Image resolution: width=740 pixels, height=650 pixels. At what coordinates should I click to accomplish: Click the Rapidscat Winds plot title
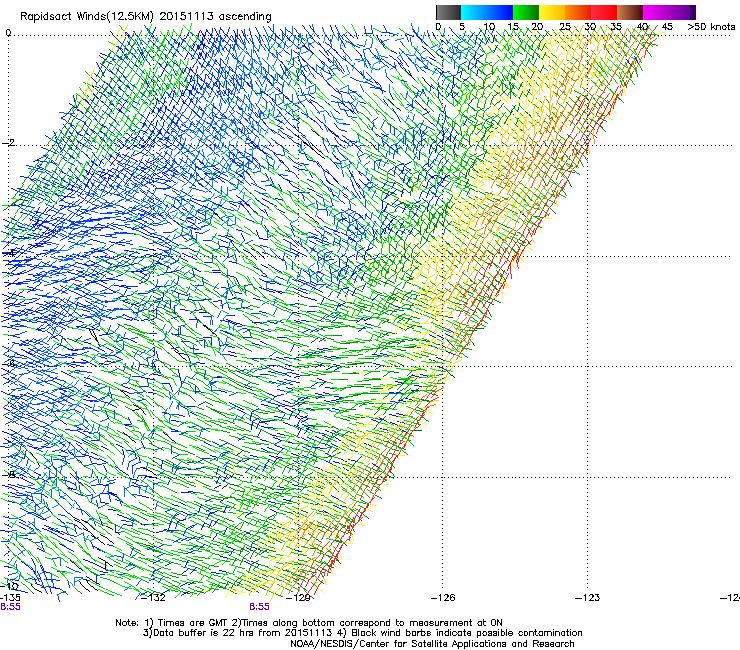146,16
